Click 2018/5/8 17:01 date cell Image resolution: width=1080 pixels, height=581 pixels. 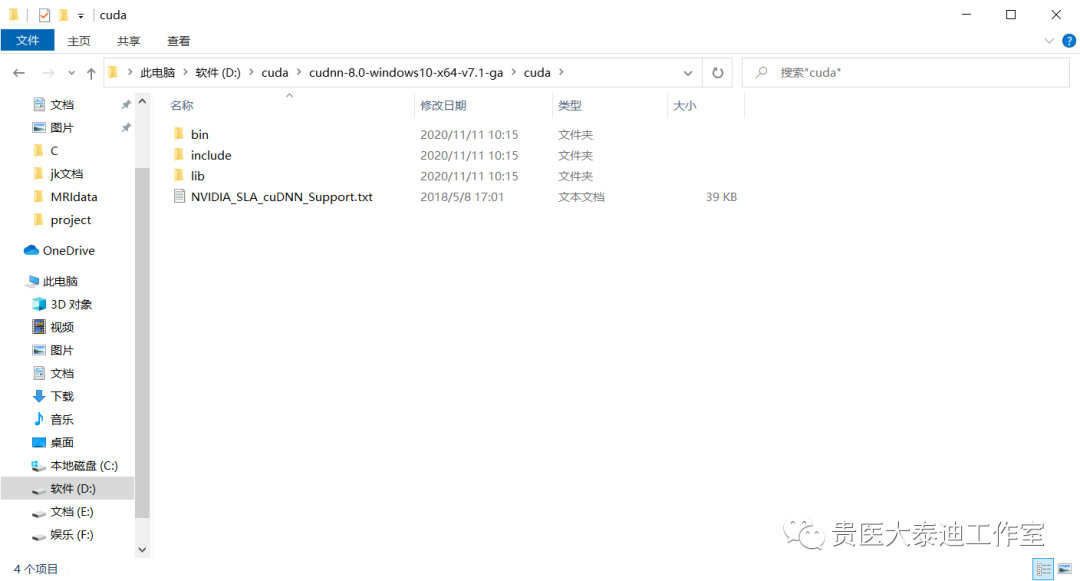click(461, 197)
